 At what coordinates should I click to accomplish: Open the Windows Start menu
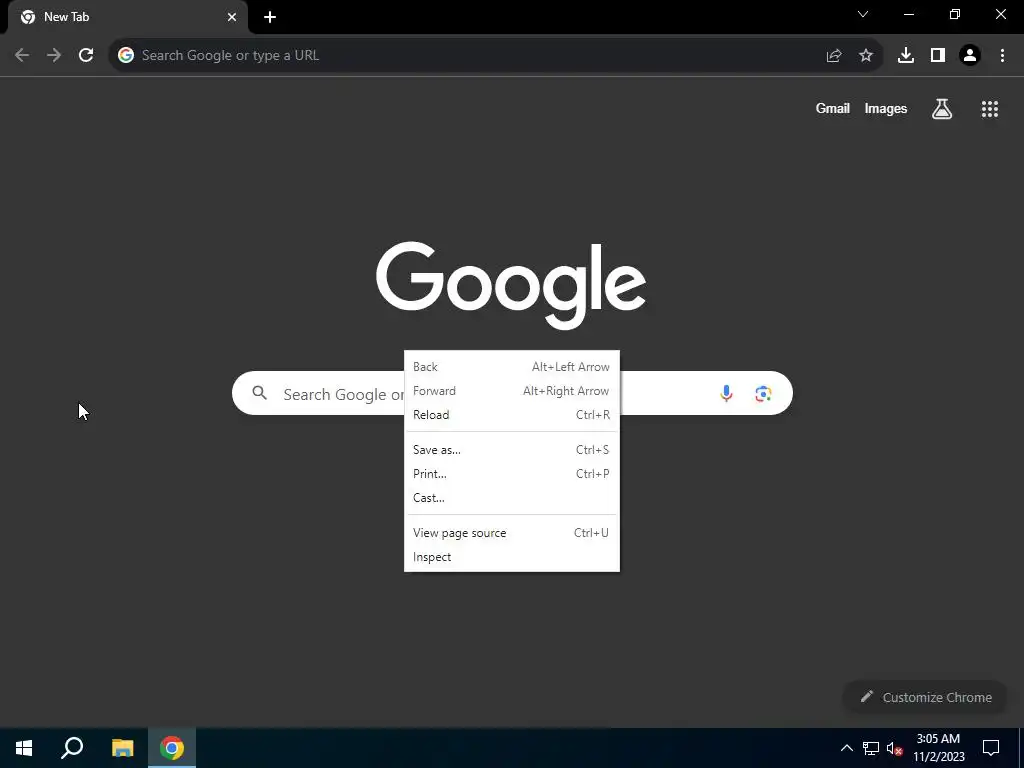(24, 748)
